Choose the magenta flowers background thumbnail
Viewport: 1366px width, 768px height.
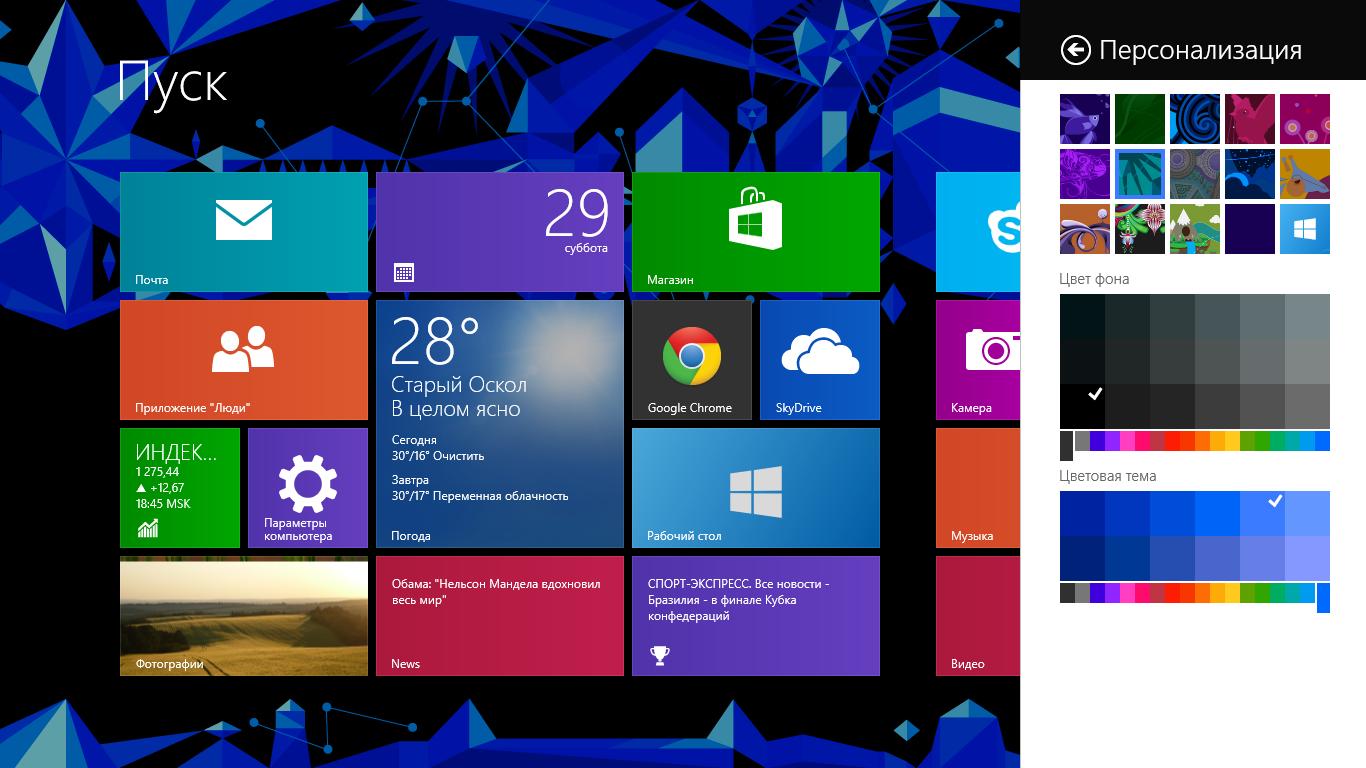coord(1305,119)
